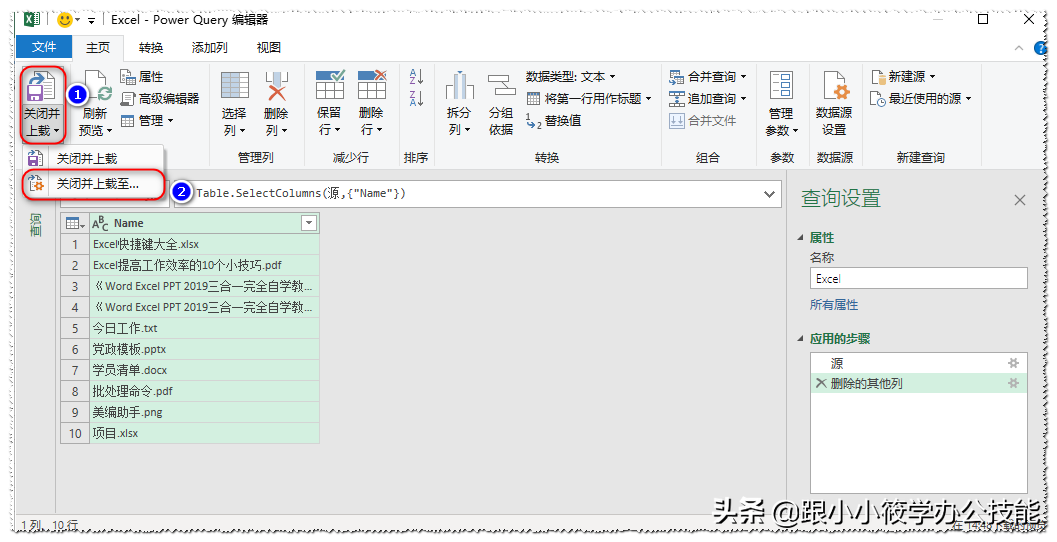This screenshot has height=542, width=1057.
Task: Expand the formula bar chevron
Action: click(x=769, y=194)
